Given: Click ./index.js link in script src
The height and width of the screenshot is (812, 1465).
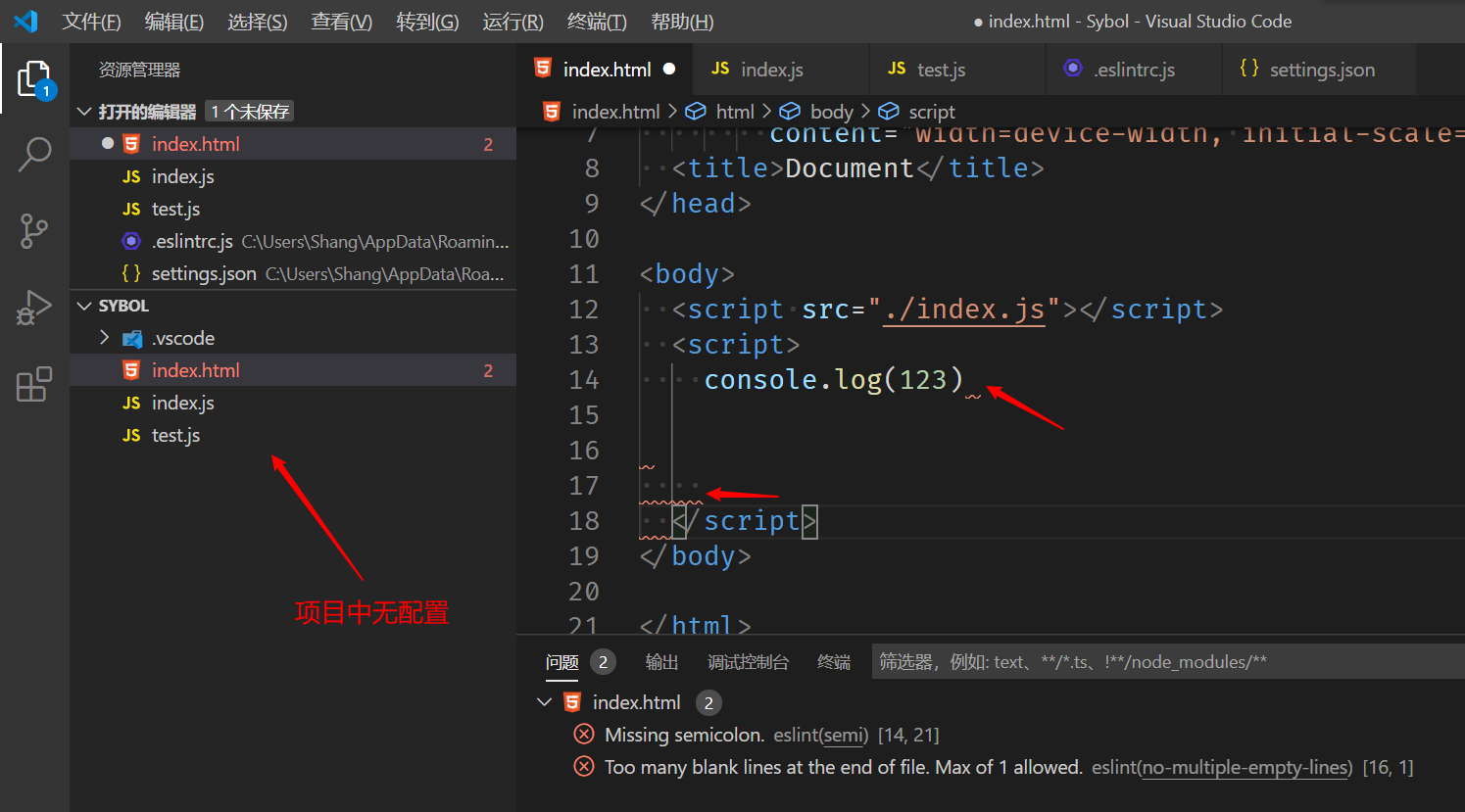Looking at the screenshot, I should click(964, 310).
